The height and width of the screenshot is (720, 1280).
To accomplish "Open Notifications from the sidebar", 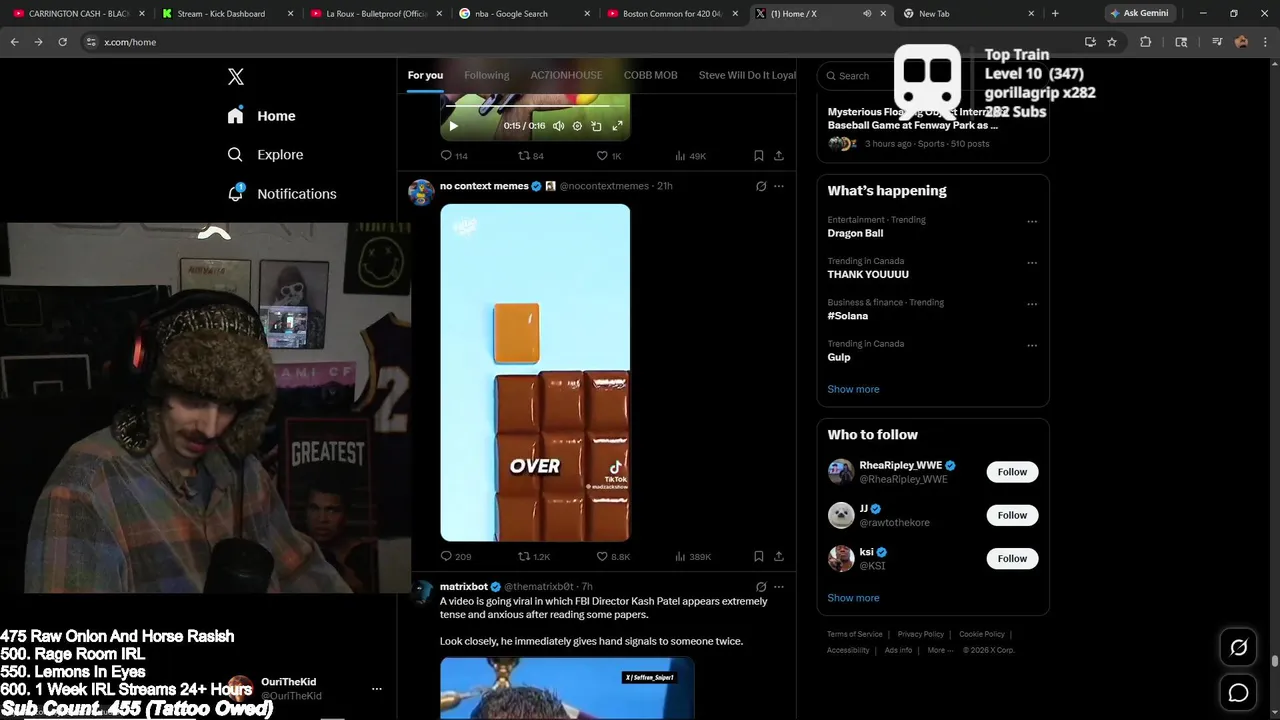I will 281,194.
